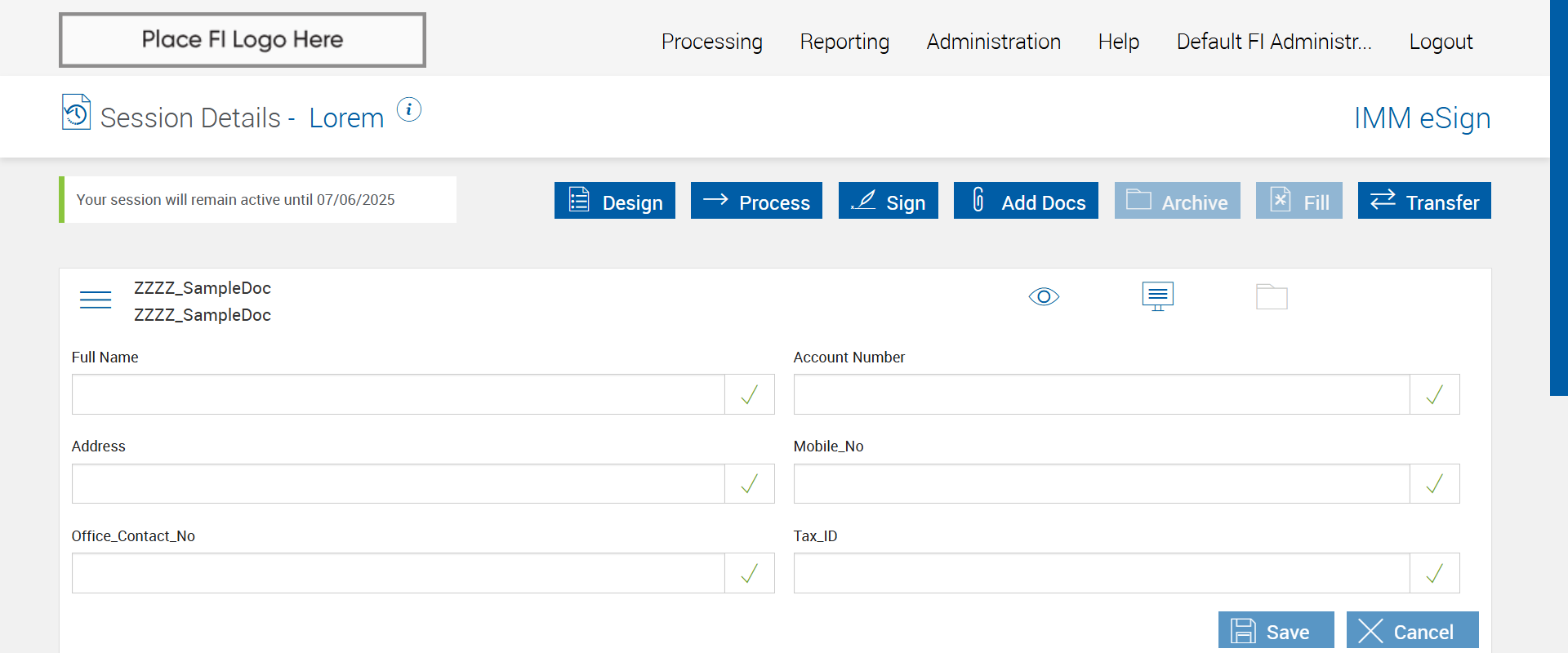Click the Design button
The image size is (1568, 653).
(615, 201)
